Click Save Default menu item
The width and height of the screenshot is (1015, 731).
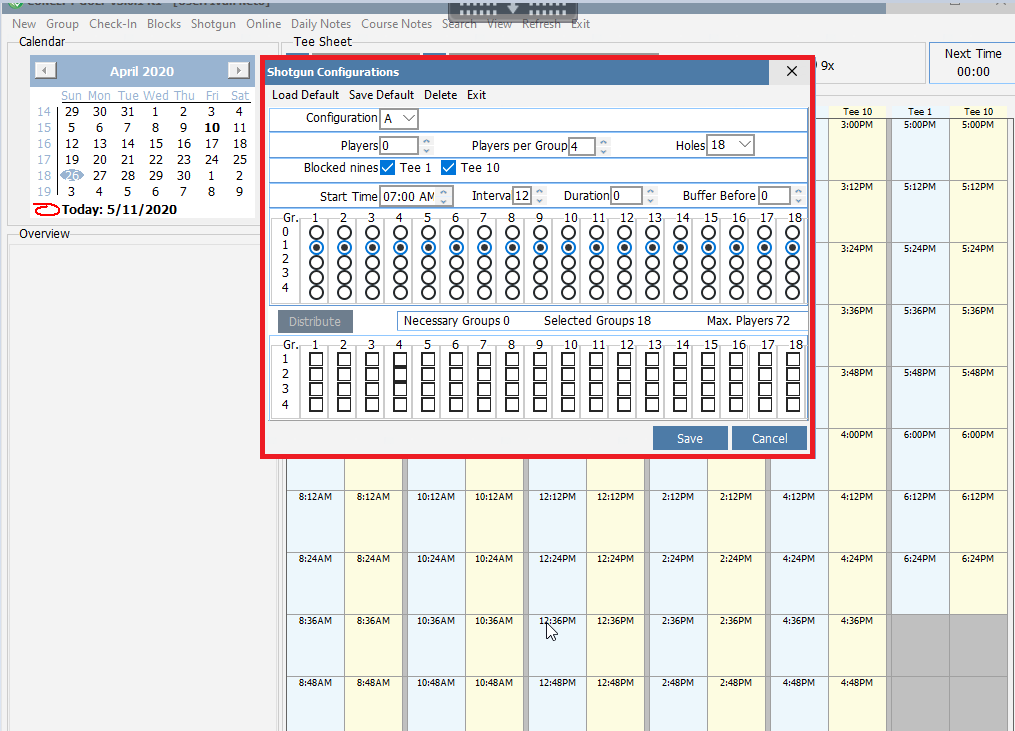[381, 95]
